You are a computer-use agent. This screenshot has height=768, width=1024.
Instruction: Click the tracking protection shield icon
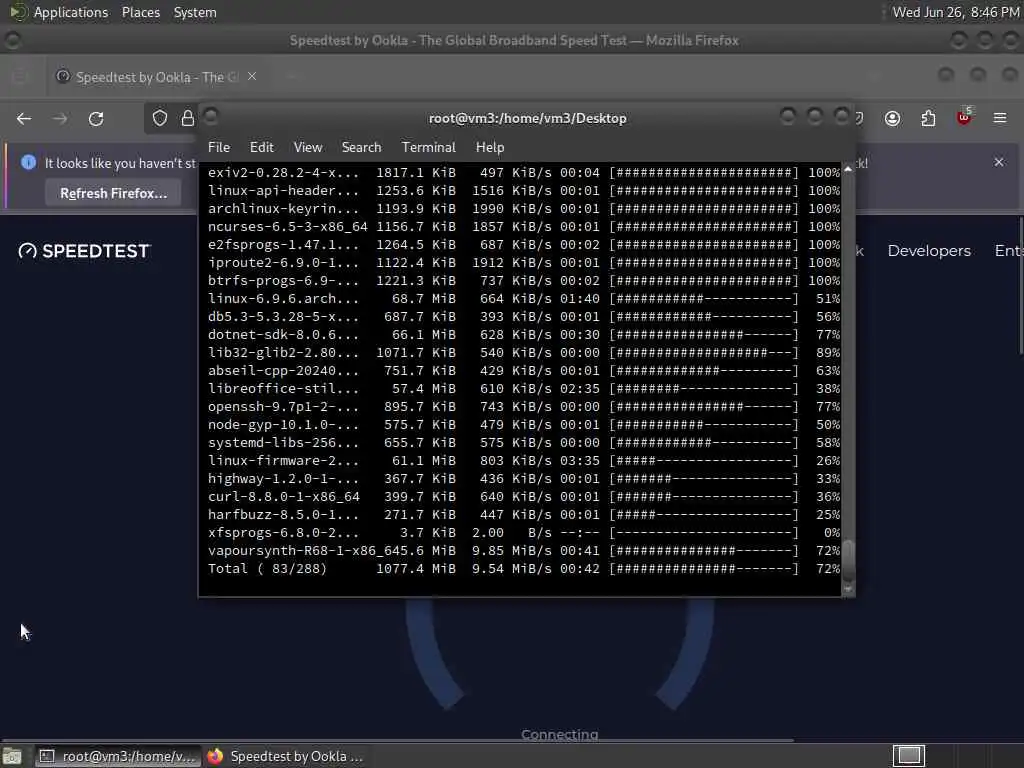tap(160, 118)
